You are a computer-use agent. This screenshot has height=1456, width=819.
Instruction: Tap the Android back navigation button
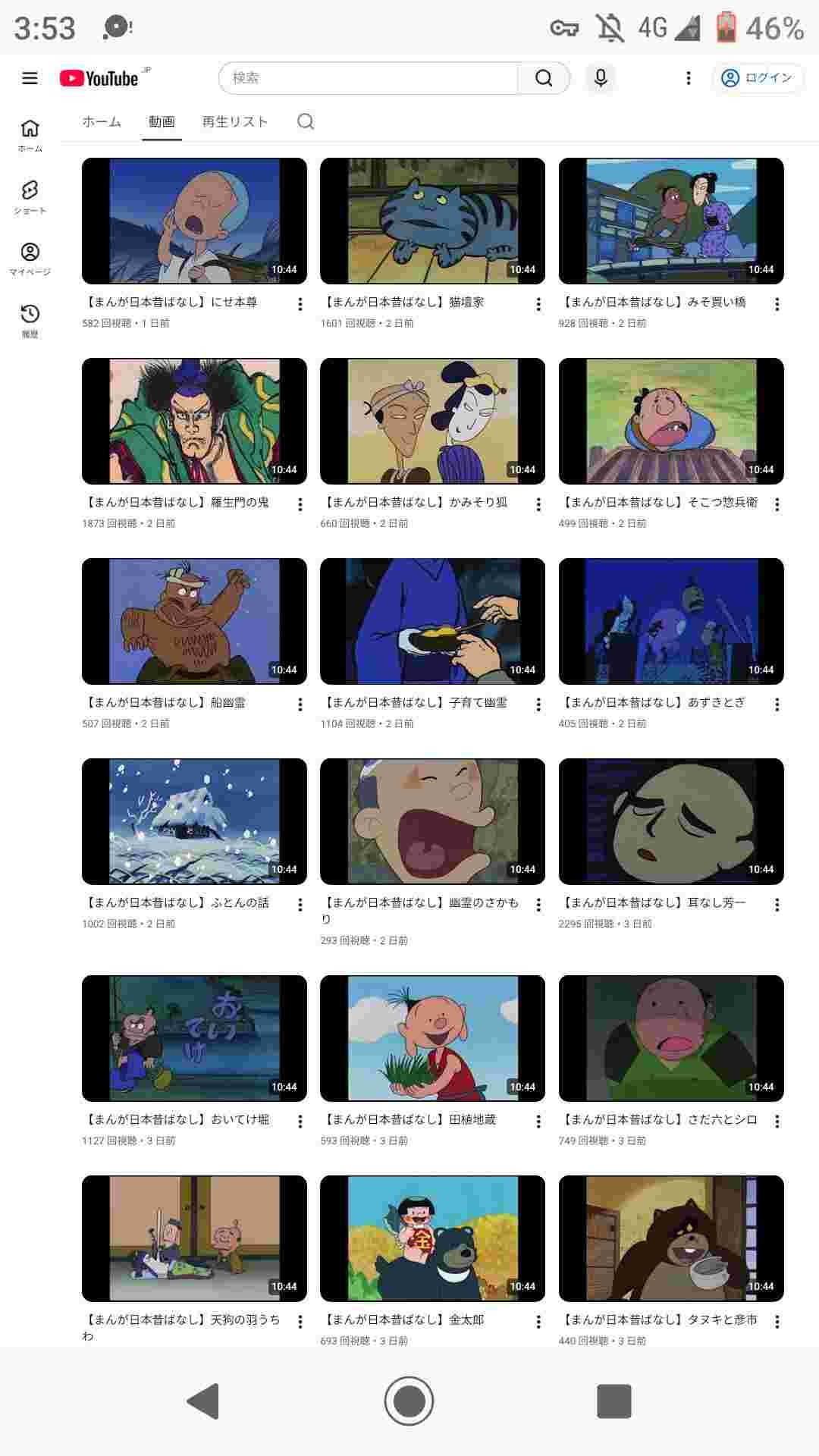pos(203,1401)
